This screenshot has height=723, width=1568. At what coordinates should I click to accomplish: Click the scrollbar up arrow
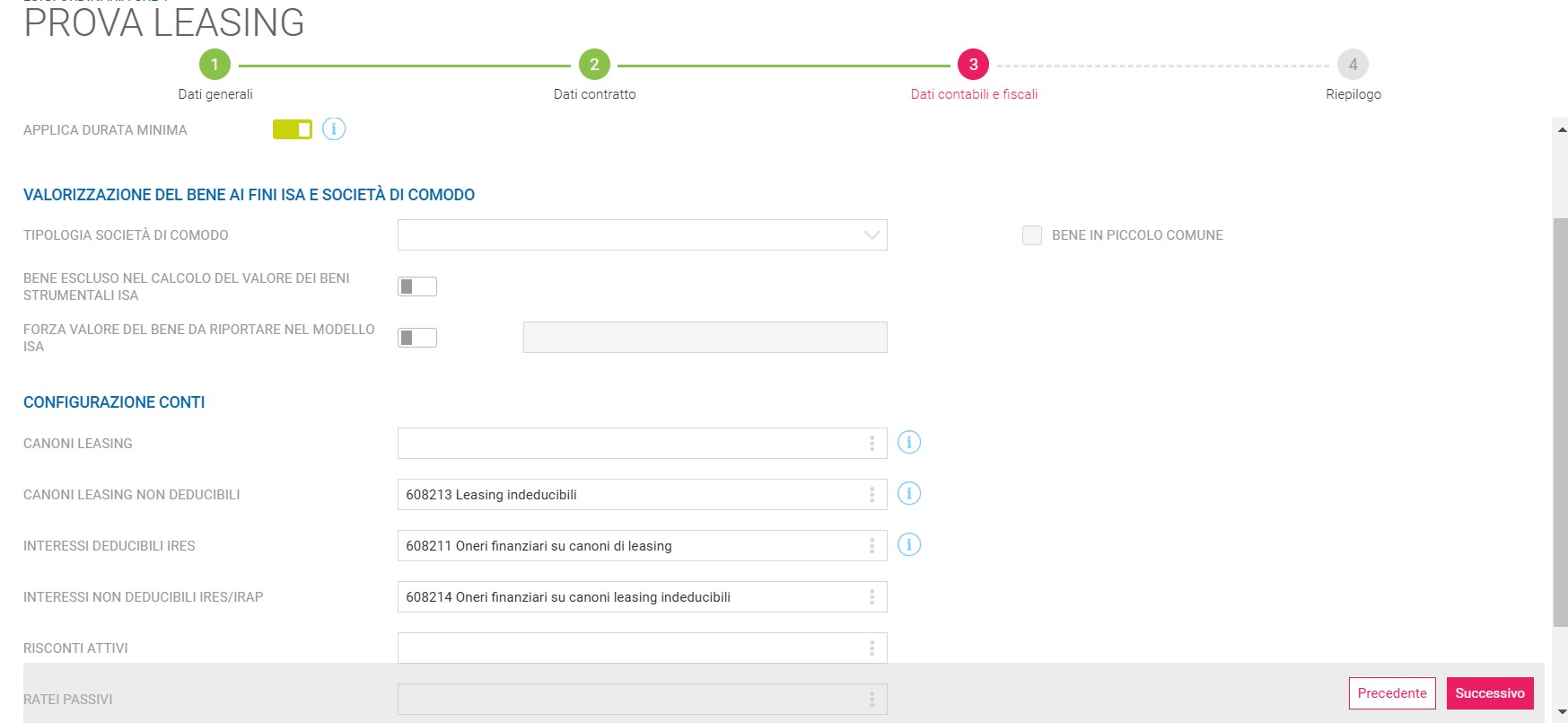(x=1562, y=129)
